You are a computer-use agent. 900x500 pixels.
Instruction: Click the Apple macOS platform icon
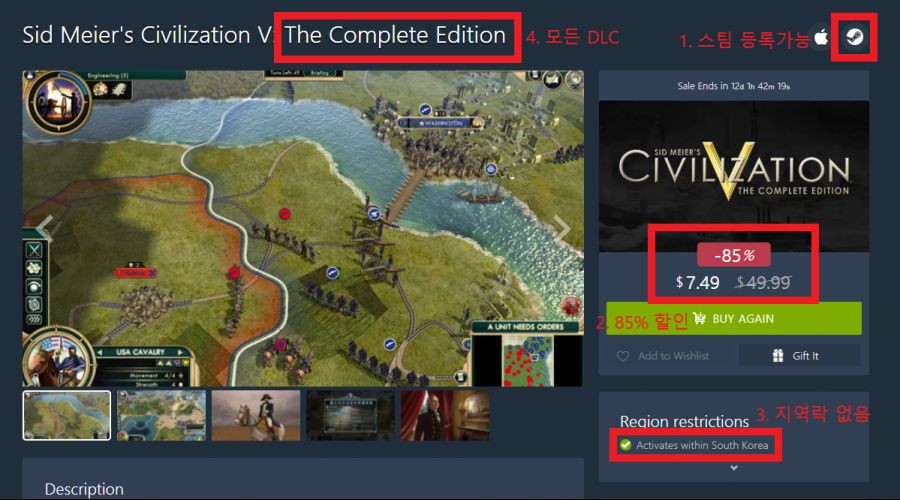[x=821, y=37]
